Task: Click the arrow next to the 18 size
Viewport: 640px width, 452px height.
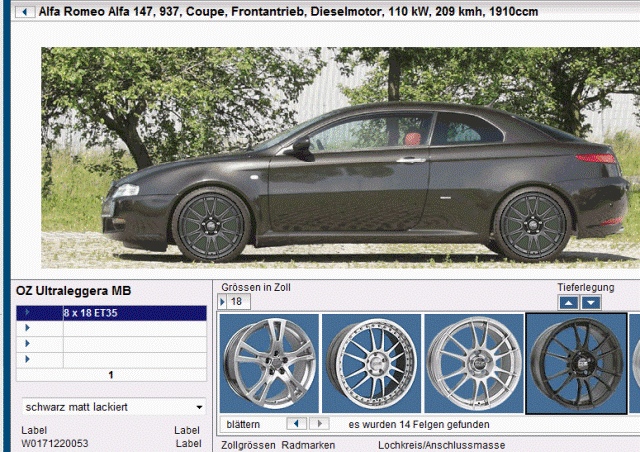Action: pyautogui.click(x=223, y=302)
